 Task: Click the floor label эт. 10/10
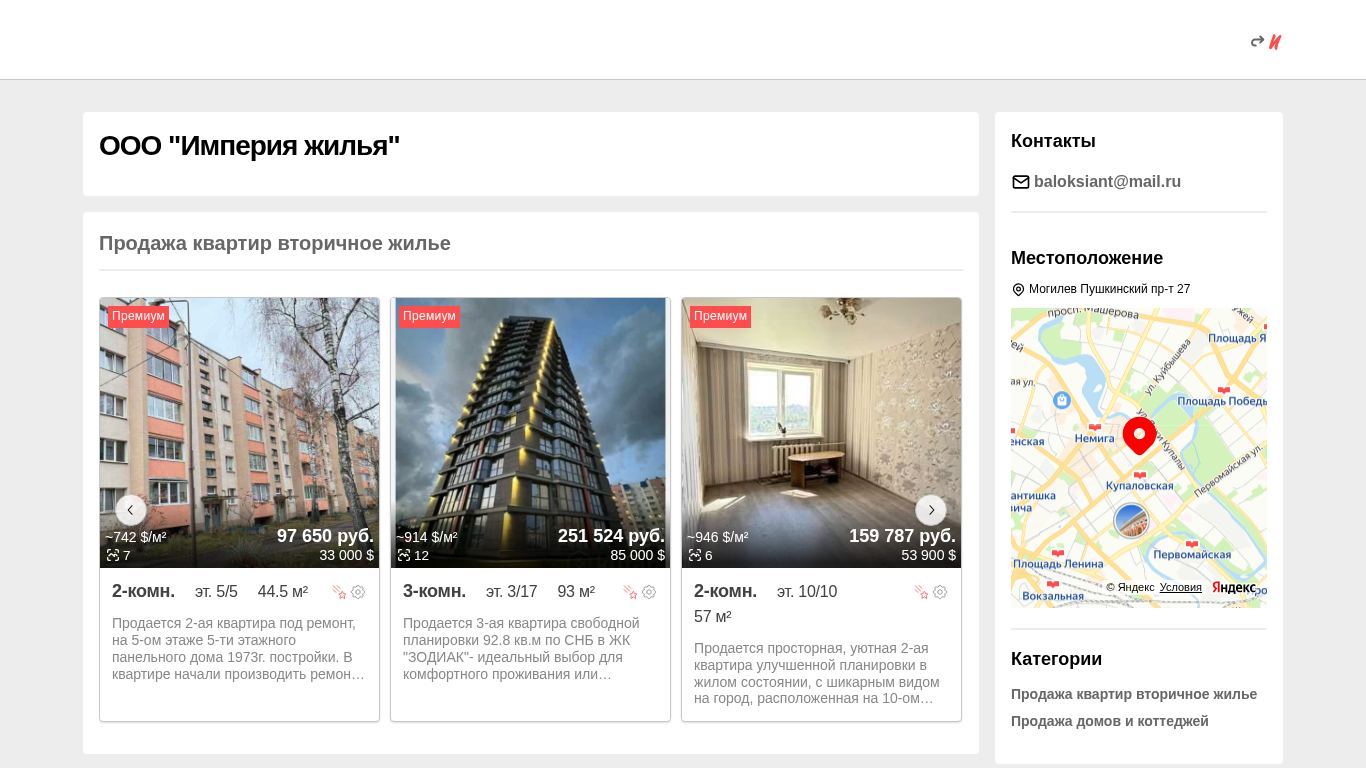pos(807,592)
